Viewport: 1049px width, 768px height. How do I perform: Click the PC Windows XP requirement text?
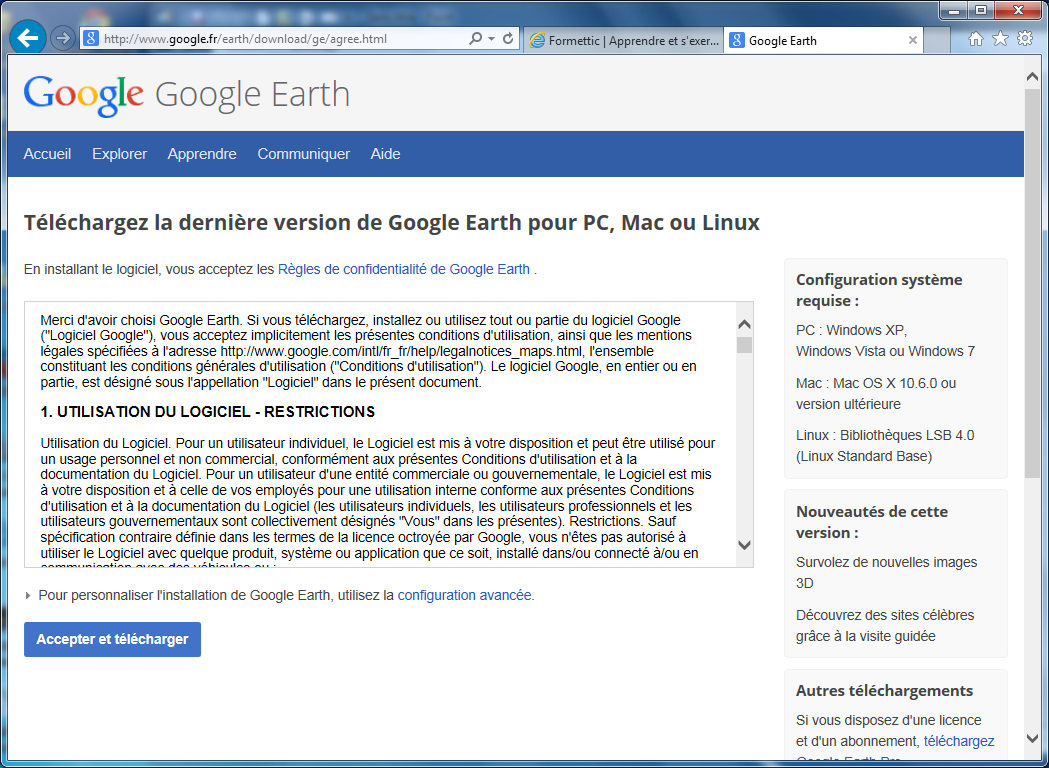pyautogui.click(x=886, y=341)
